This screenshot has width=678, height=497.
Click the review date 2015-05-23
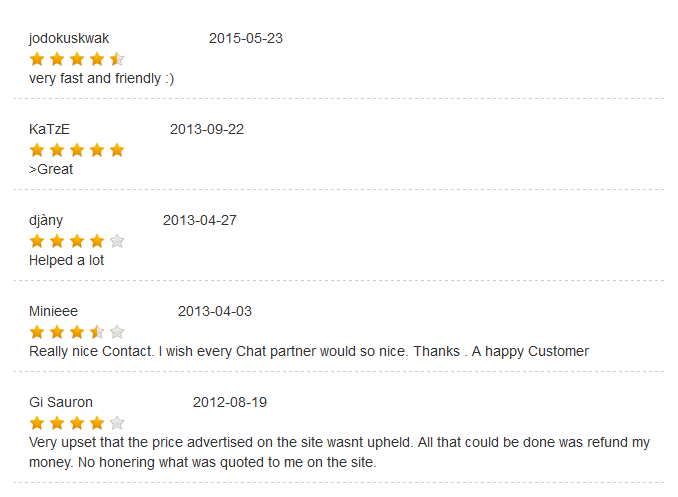click(246, 38)
